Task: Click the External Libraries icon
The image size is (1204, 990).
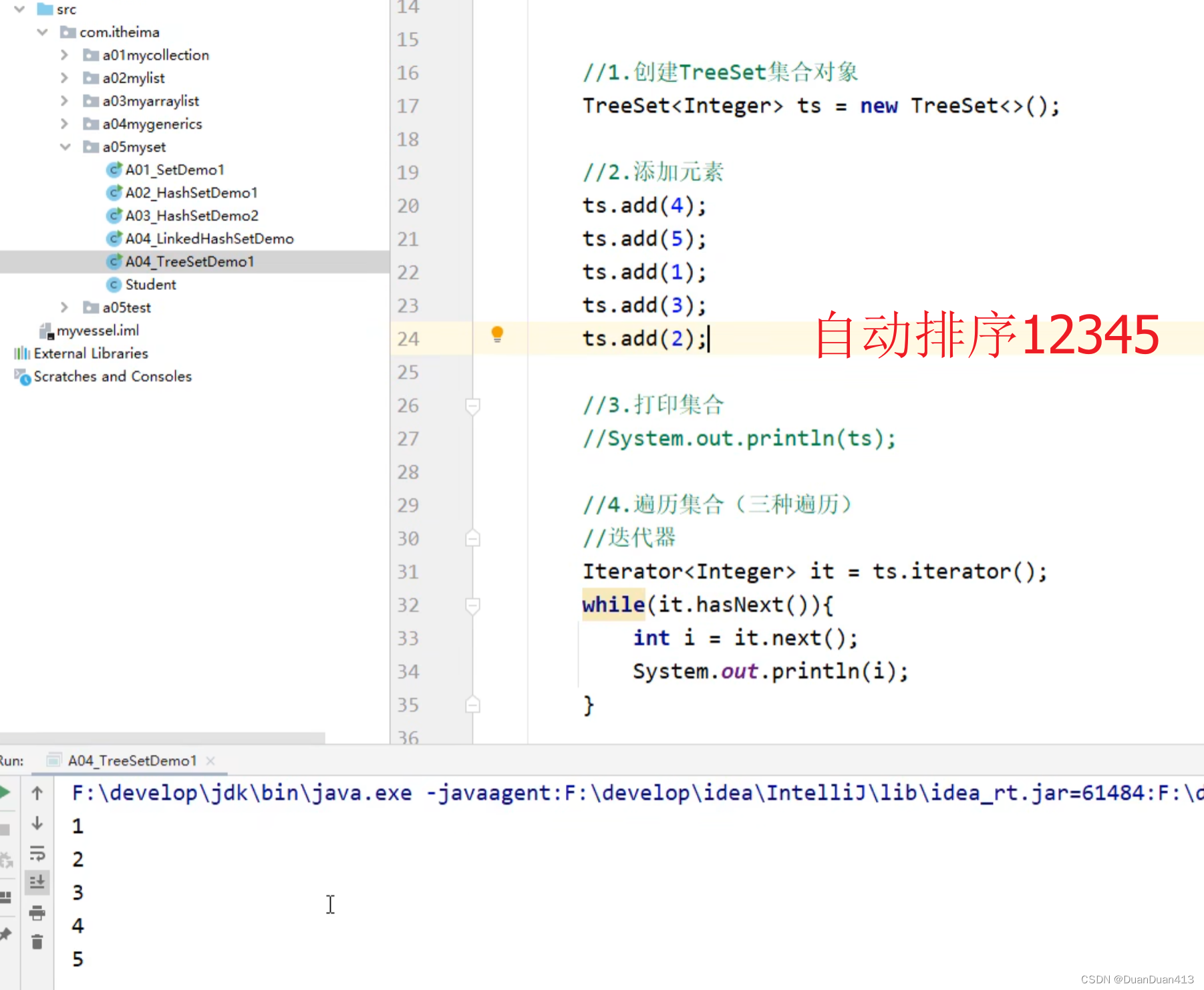Action: tap(22, 353)
